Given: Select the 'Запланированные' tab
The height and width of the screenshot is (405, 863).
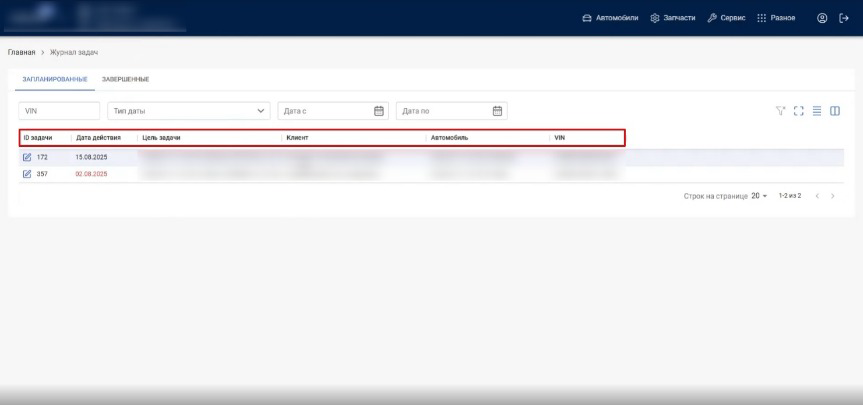Looking at the screenshot, I should point(55,79).
